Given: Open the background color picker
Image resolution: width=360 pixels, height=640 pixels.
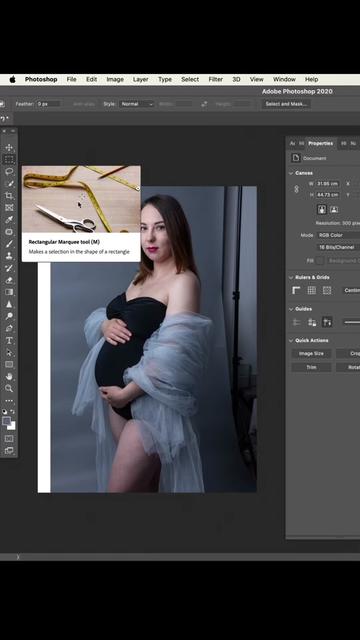Looking at the screenshot, I should 12,426.
